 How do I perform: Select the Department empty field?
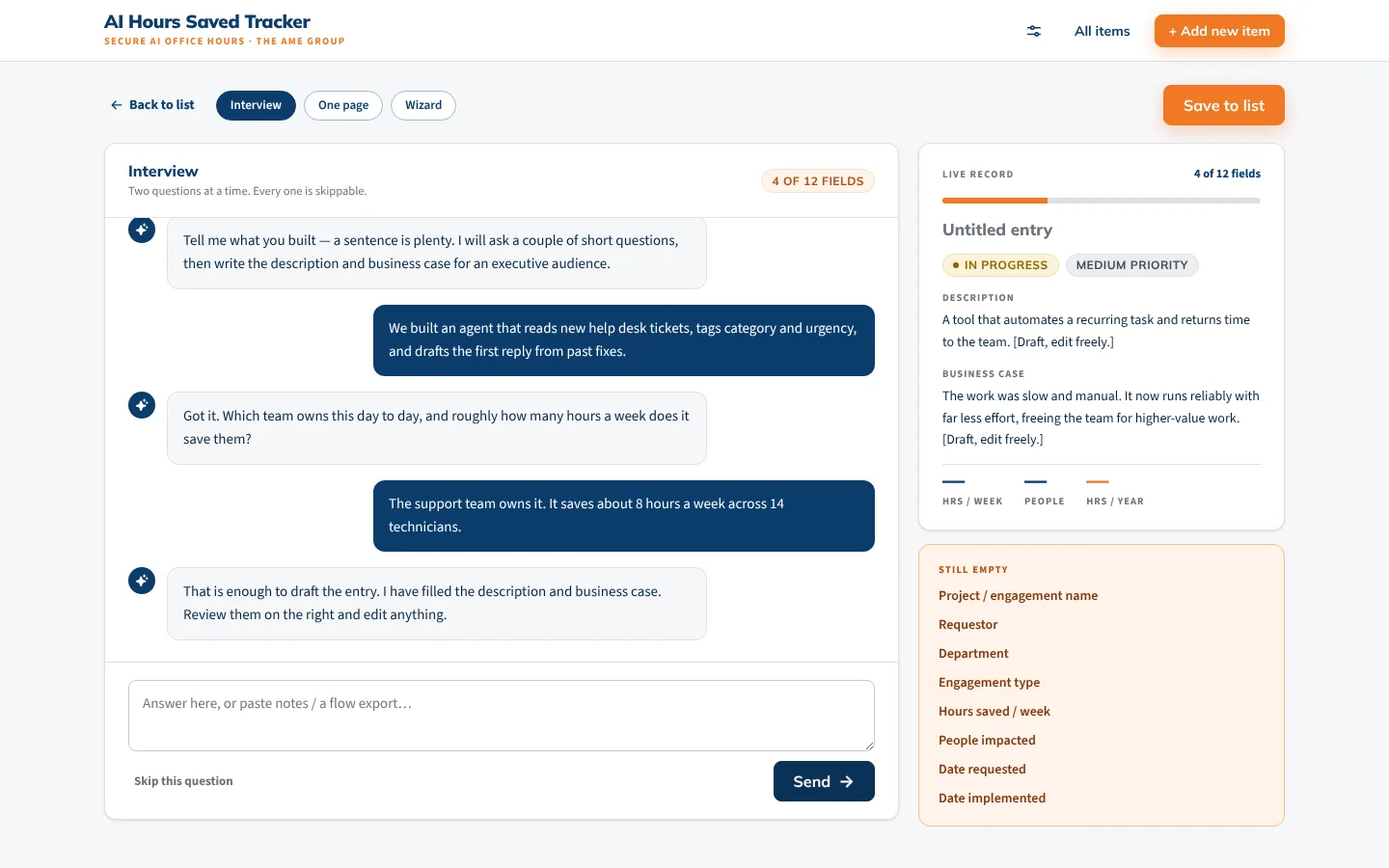973,654
